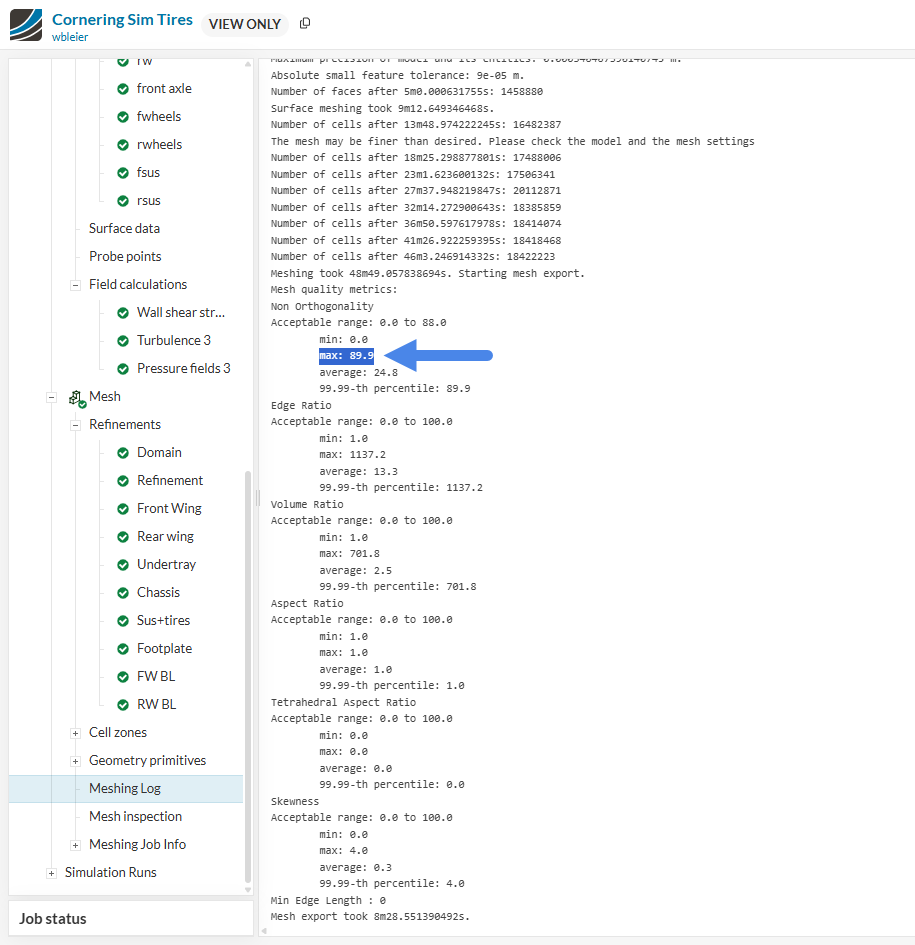Open the Undertray refinement
915x945 pixels.
(166, 565)
